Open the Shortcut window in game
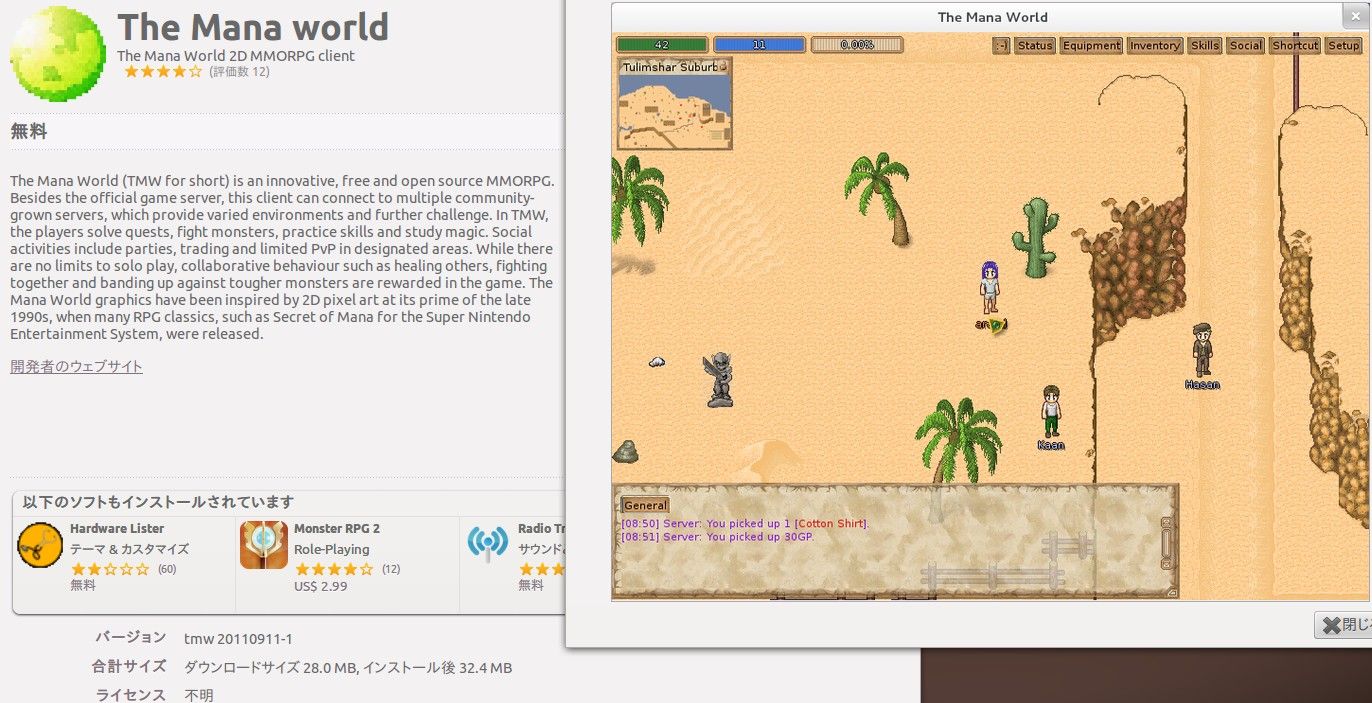The height and width of the screenshot is (703, 1372). pyautogui.click(x=1295, y=45)
